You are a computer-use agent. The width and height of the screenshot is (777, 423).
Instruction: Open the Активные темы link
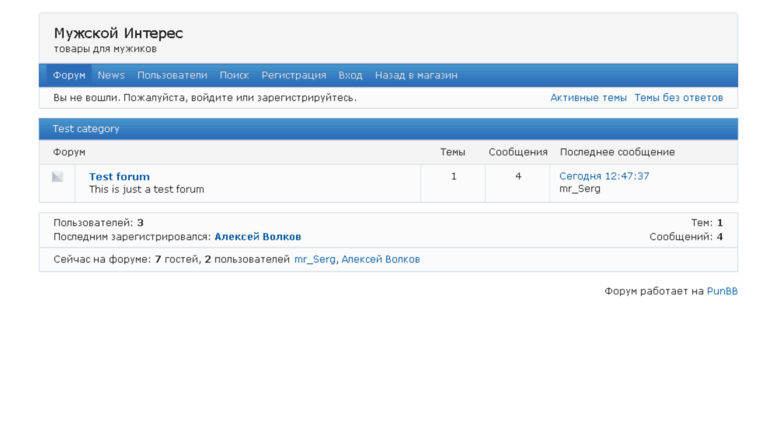588,98
